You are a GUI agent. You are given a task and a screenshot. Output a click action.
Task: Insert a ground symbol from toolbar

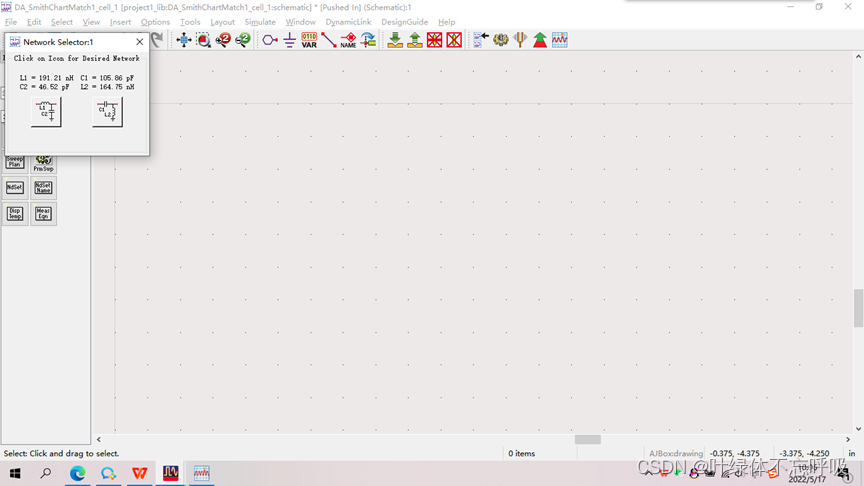[x=289, y=40]
